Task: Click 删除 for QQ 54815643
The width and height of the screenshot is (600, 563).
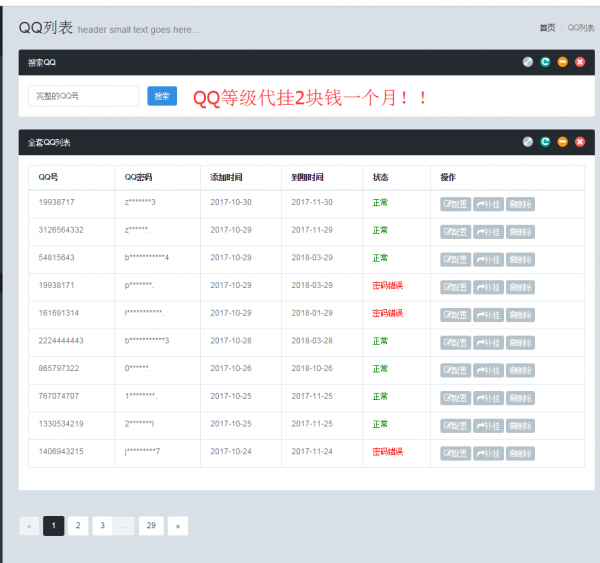Action: 520,260
